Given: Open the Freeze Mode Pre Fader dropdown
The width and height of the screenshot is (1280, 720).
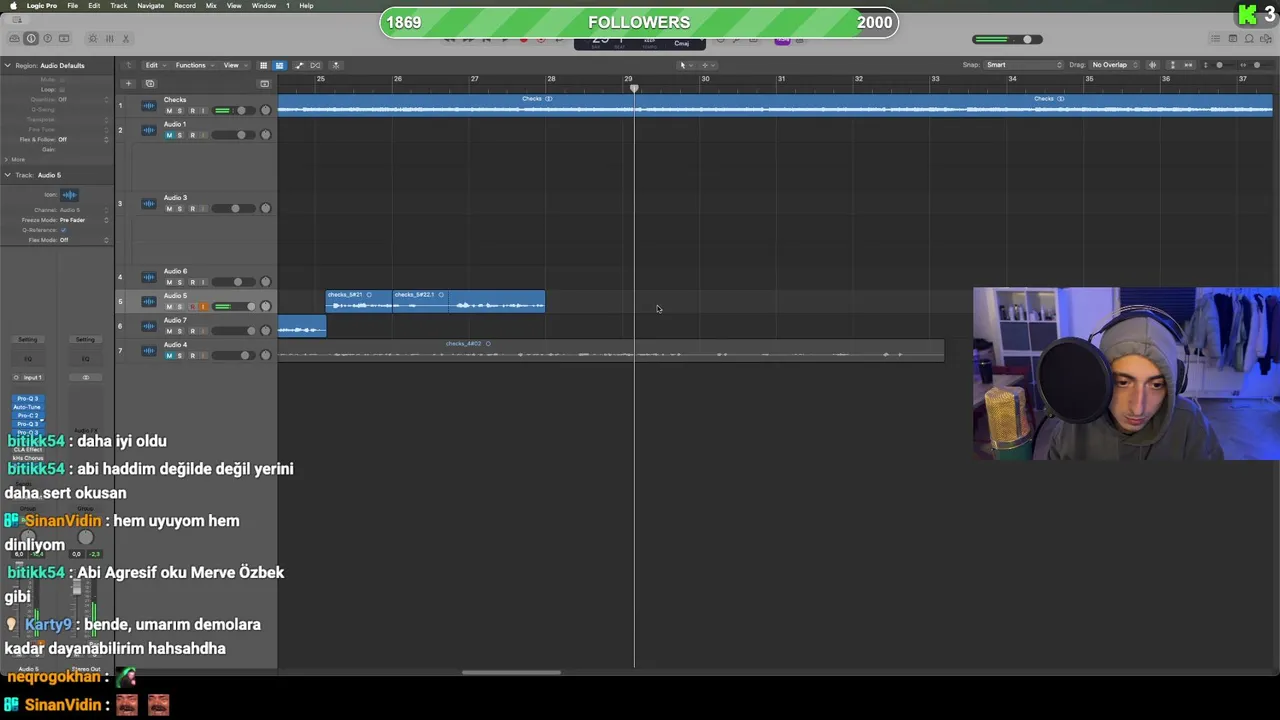Looking at the screenshot, I should (x=84, y=220).
